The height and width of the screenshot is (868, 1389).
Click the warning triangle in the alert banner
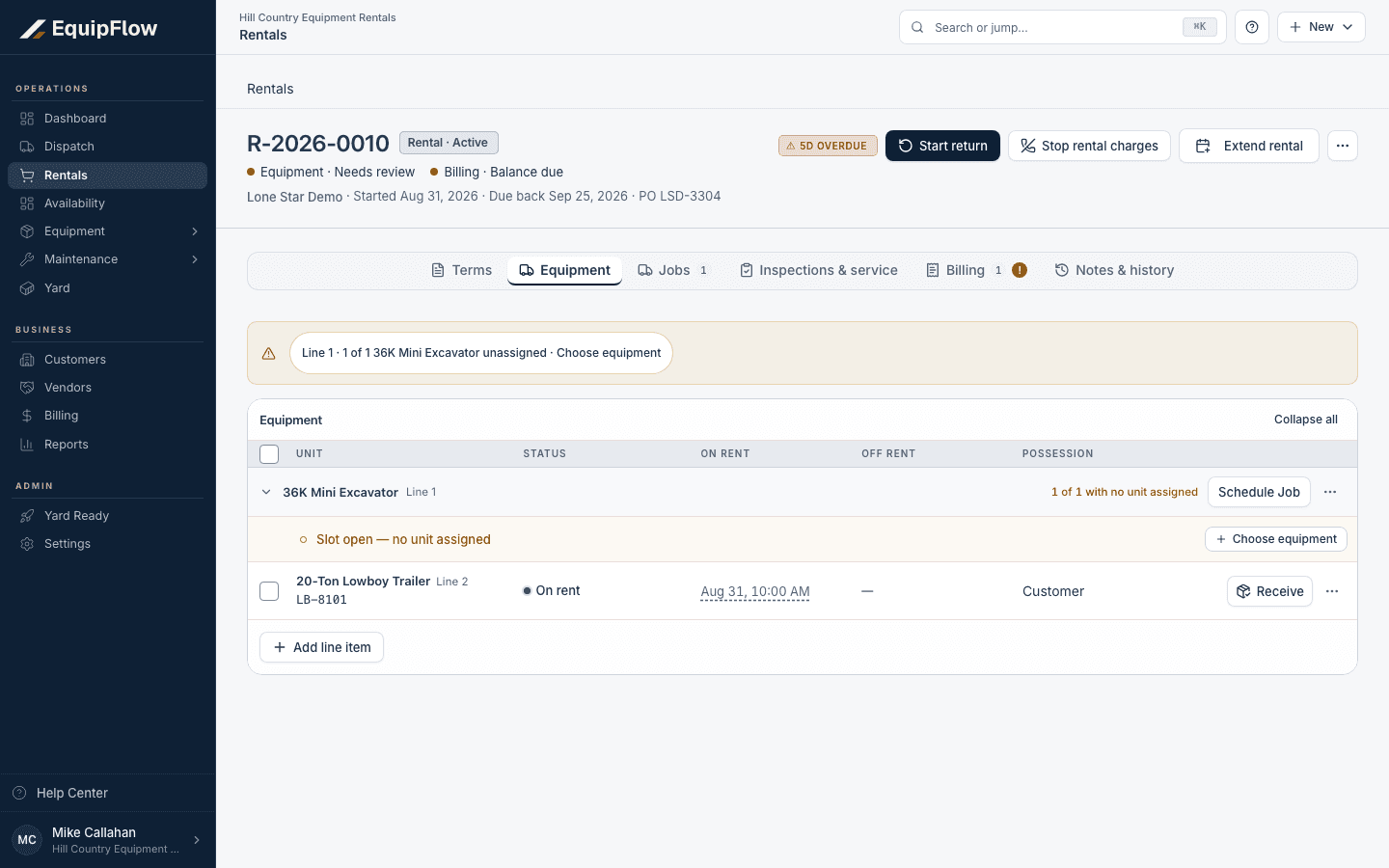269,353
